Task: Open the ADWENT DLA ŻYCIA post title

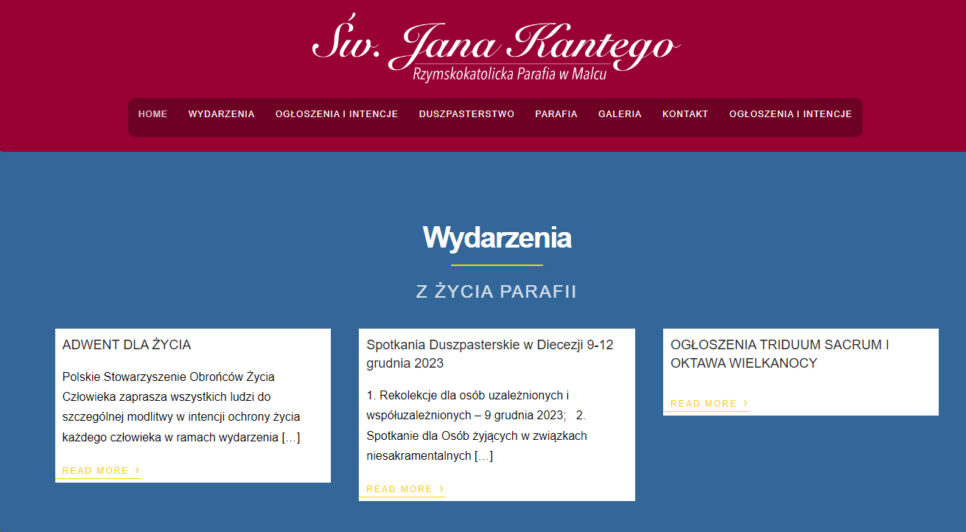Action: coord(126,345)
